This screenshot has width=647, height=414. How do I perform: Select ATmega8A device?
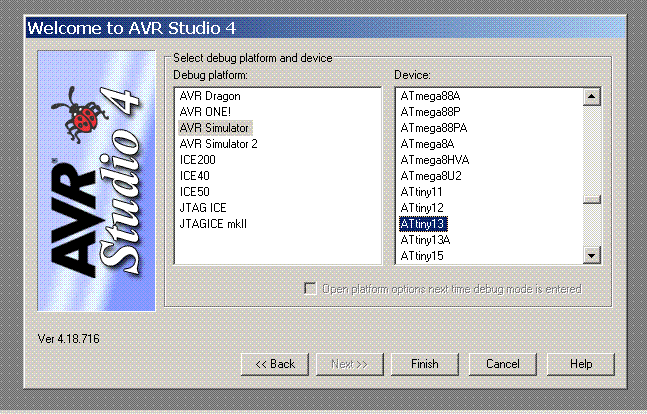pyautogui.click(x=427, y=144)
